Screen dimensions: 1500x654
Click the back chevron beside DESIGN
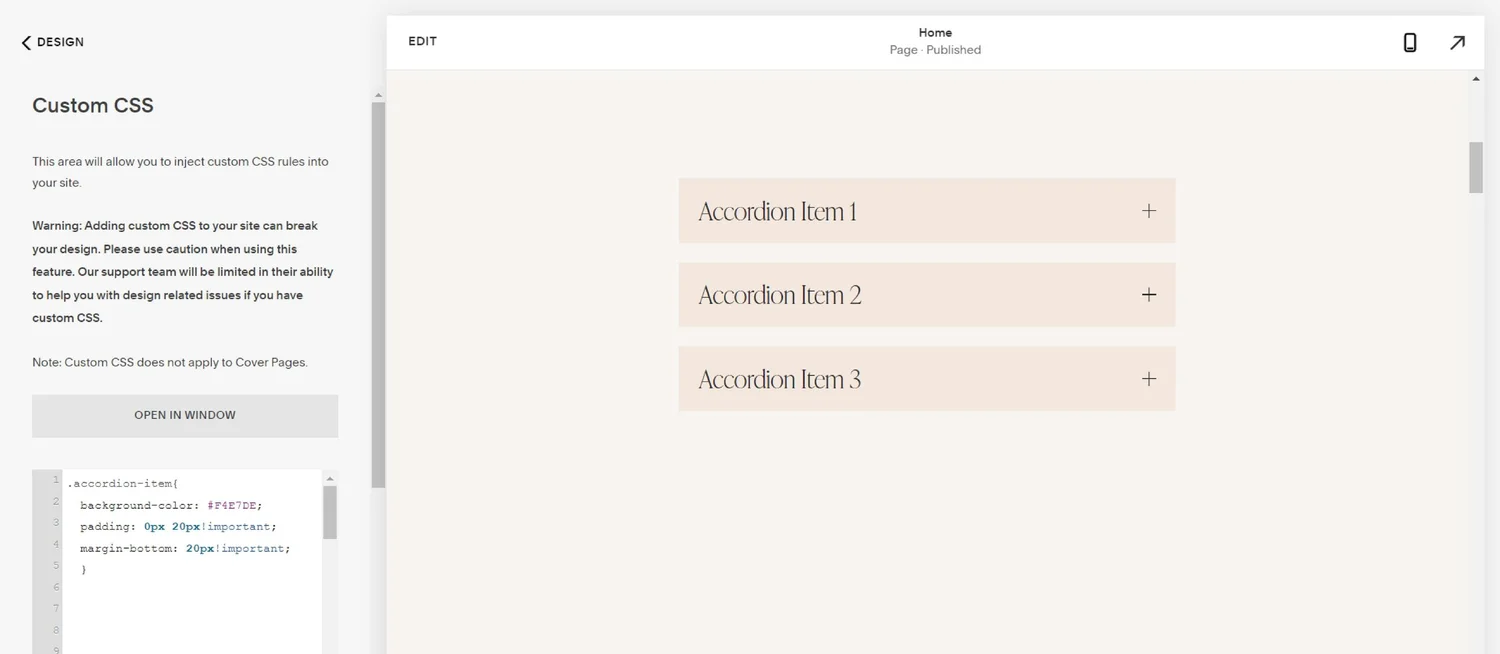pyautogui.click(x=24, y=42)
